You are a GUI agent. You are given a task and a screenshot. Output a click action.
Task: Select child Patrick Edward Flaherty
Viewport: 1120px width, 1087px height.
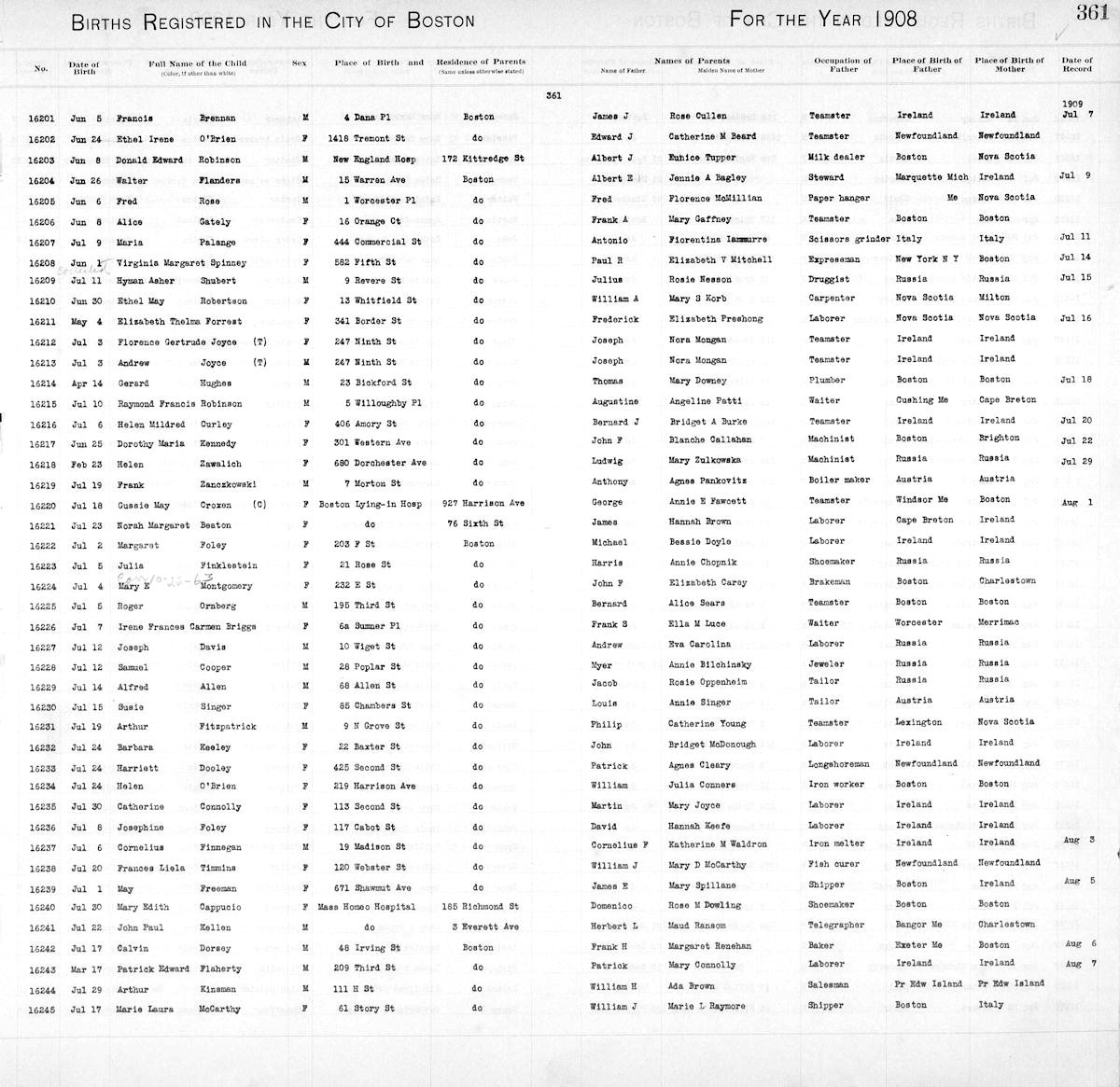pos(179,969)
